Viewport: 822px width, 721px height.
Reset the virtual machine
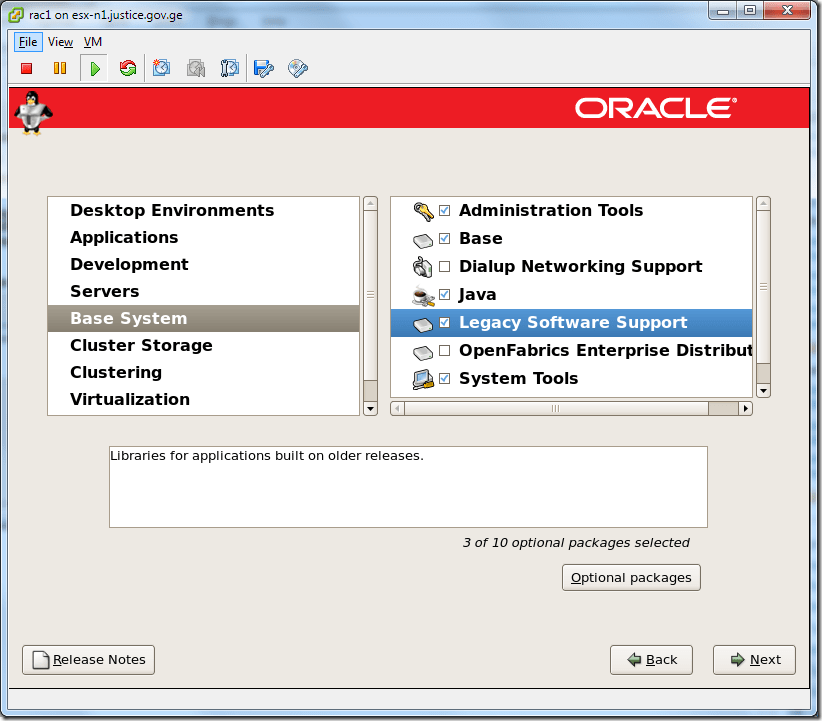coord(128,68)
